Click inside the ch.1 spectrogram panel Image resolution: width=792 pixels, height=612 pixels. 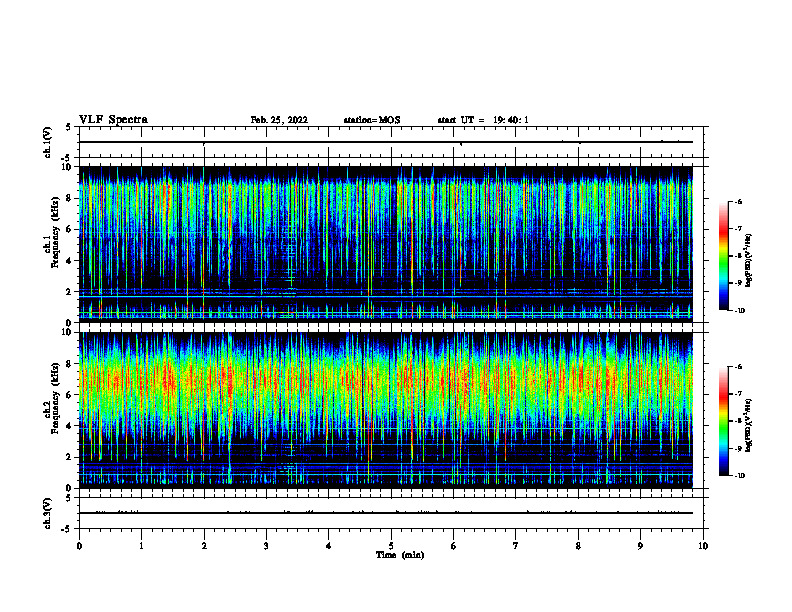click(386, 244)
